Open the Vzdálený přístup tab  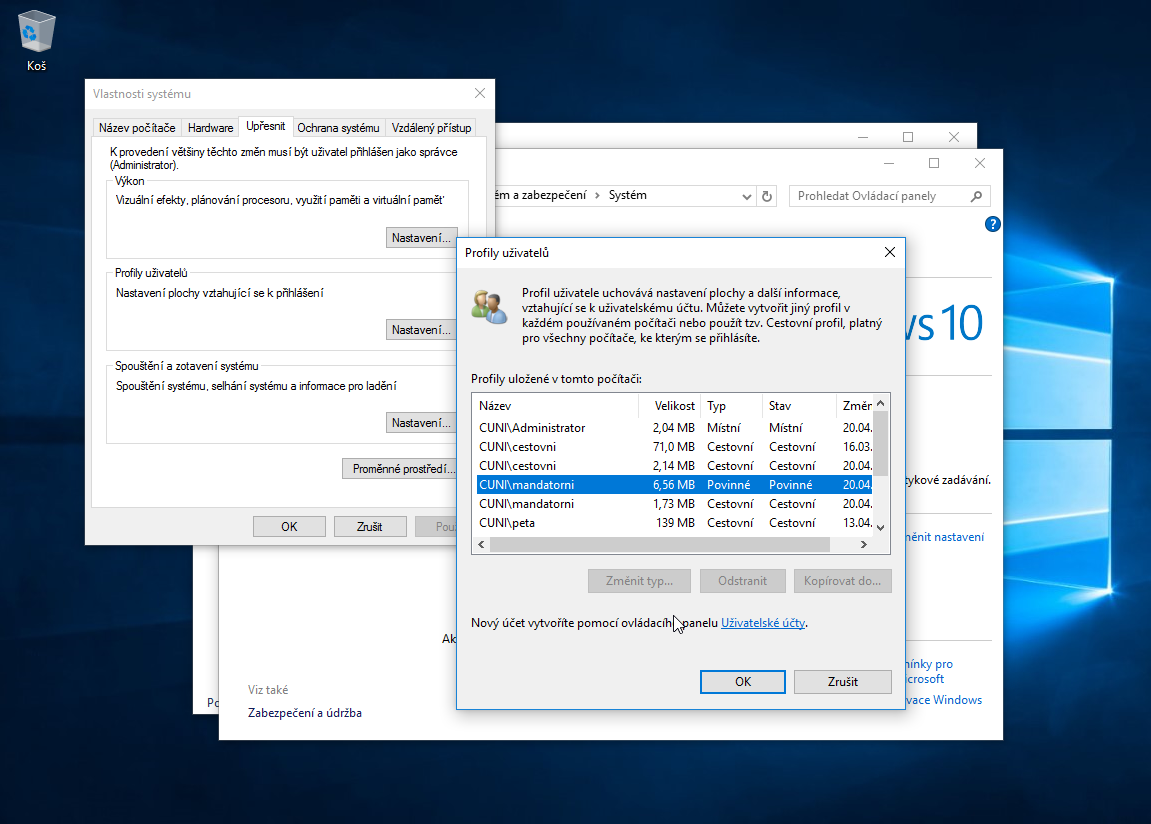tap(431, 128)
